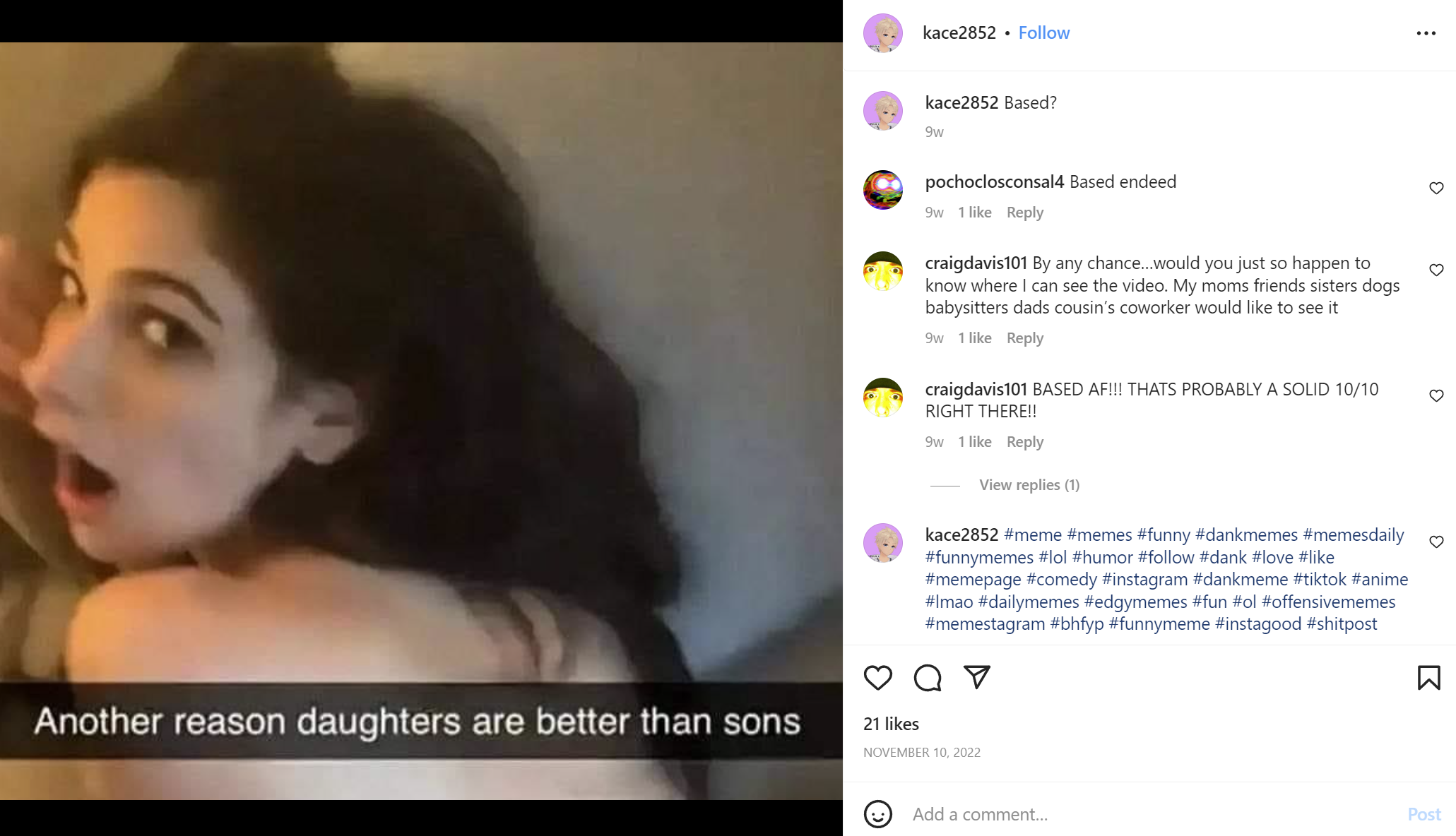This screenshot has width=1456, height=836.
Task: Share post via paper plane icon
Action: [977, 677]
